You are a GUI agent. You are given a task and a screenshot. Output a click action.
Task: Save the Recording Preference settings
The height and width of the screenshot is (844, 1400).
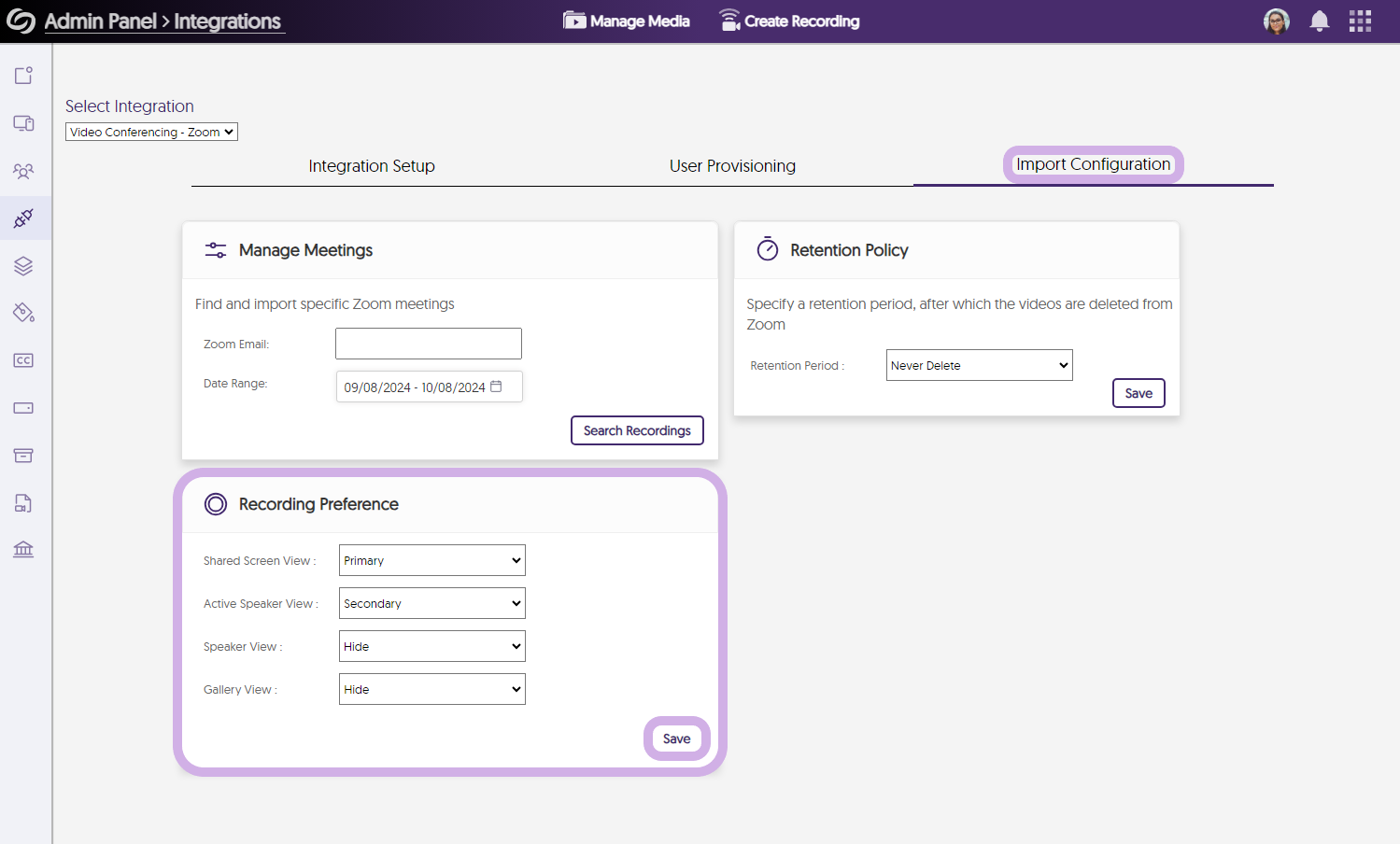click(677, 738)
